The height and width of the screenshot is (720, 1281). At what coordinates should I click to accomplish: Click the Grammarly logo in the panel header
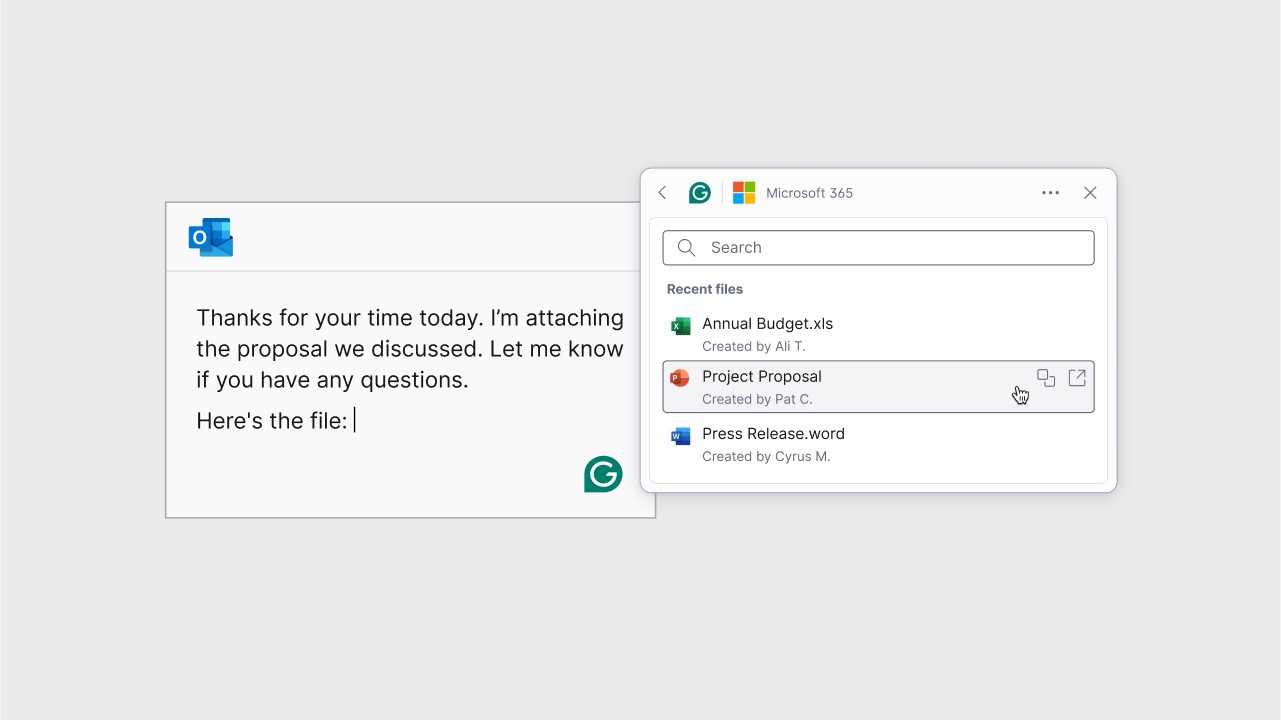tap(699, 192)
